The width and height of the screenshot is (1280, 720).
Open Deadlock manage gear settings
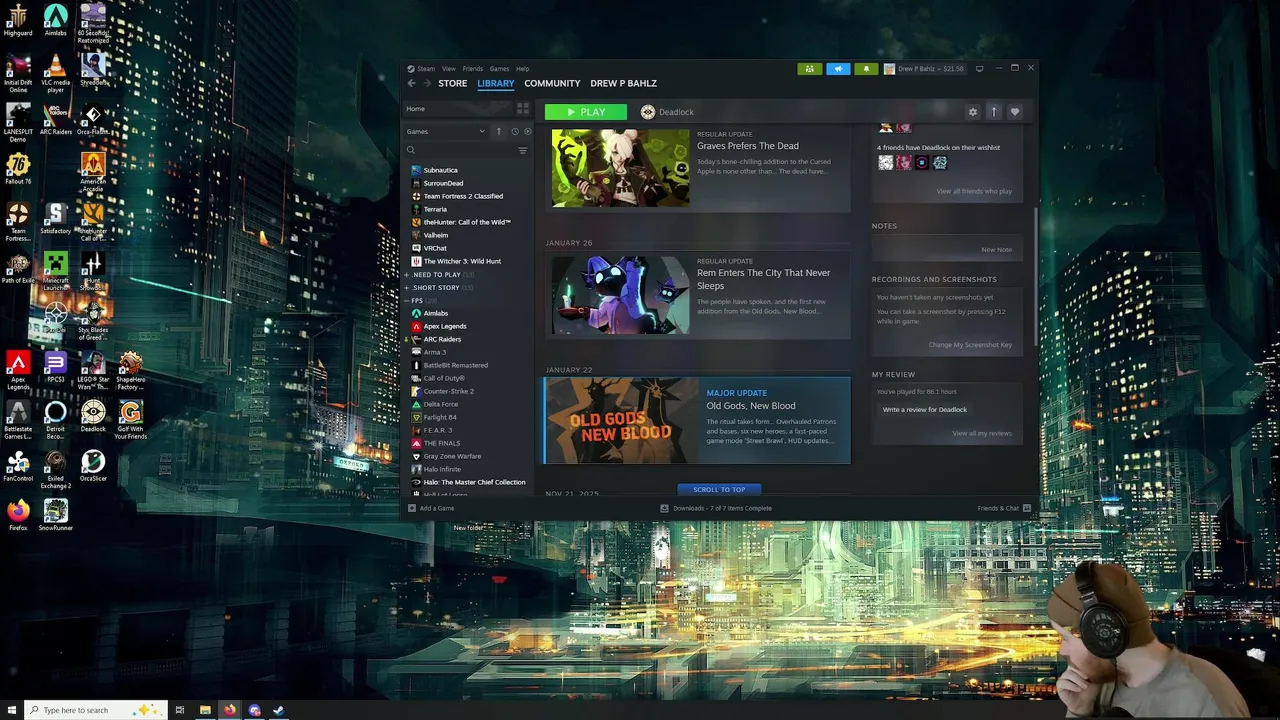point(972,112)
